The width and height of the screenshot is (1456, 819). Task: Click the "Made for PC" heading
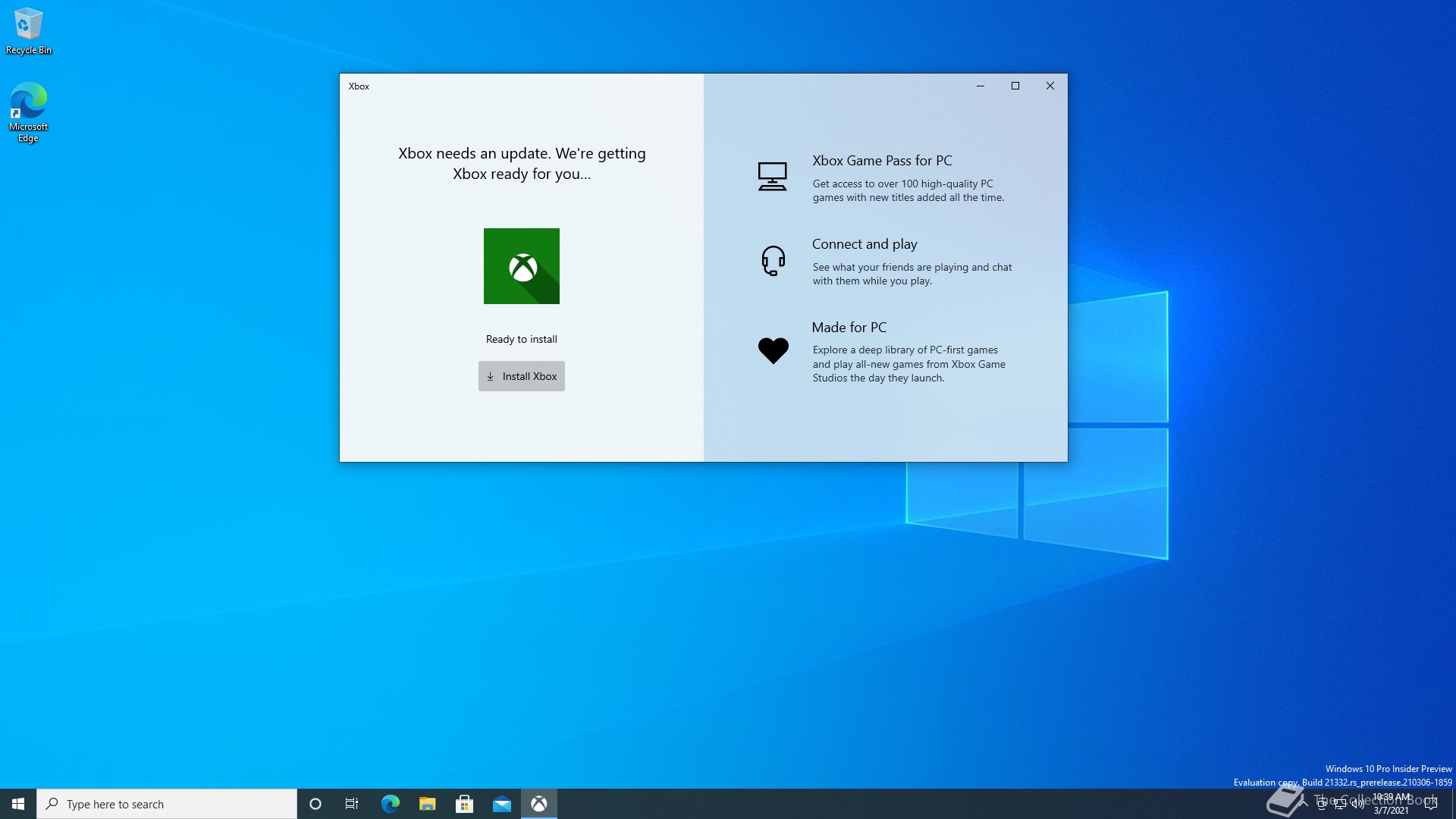[x=849, y=328]
